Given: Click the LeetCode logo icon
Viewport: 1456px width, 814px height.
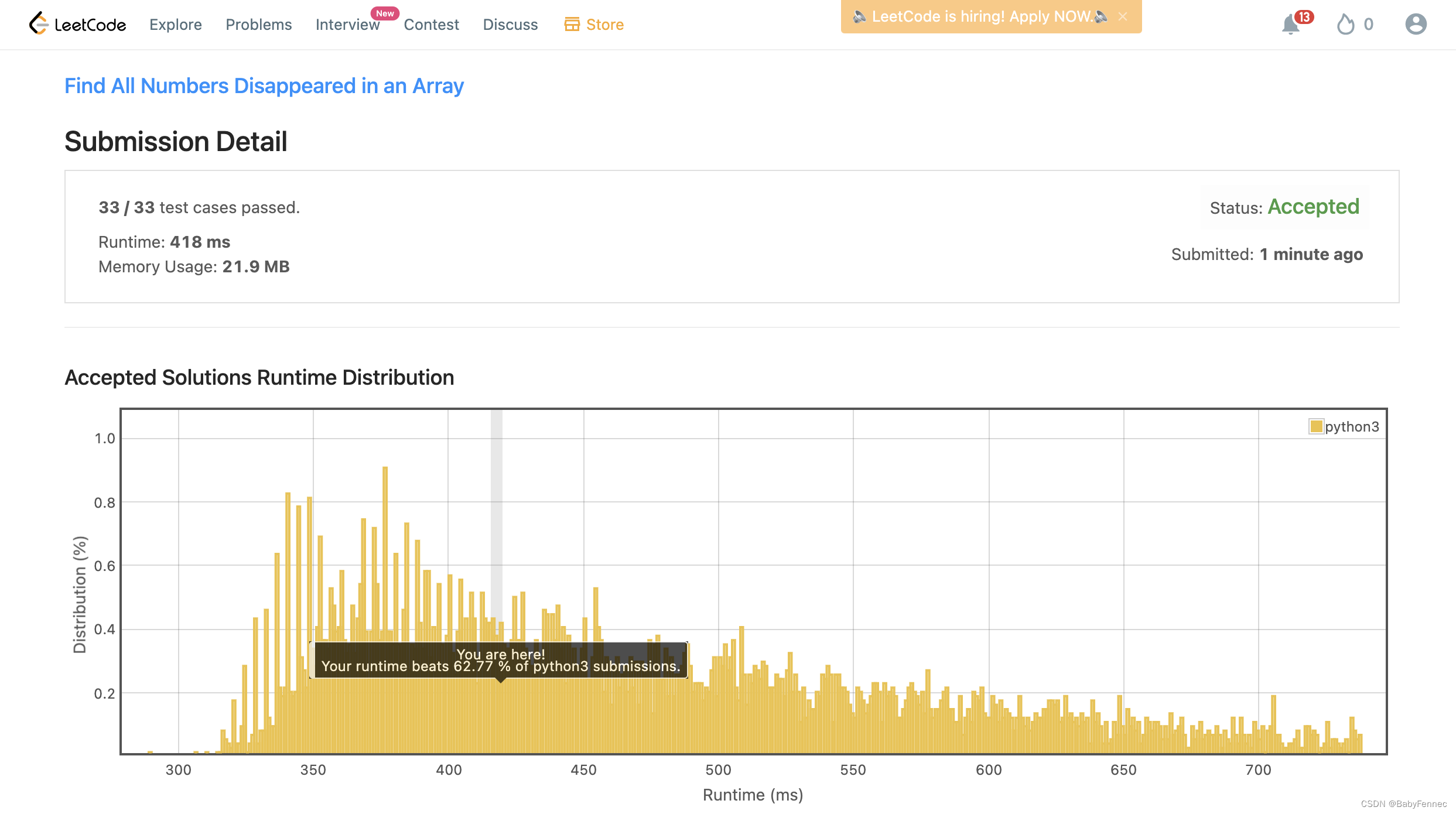Looking at the screenshot, I should pyautogui.click(x=39, y=23).
